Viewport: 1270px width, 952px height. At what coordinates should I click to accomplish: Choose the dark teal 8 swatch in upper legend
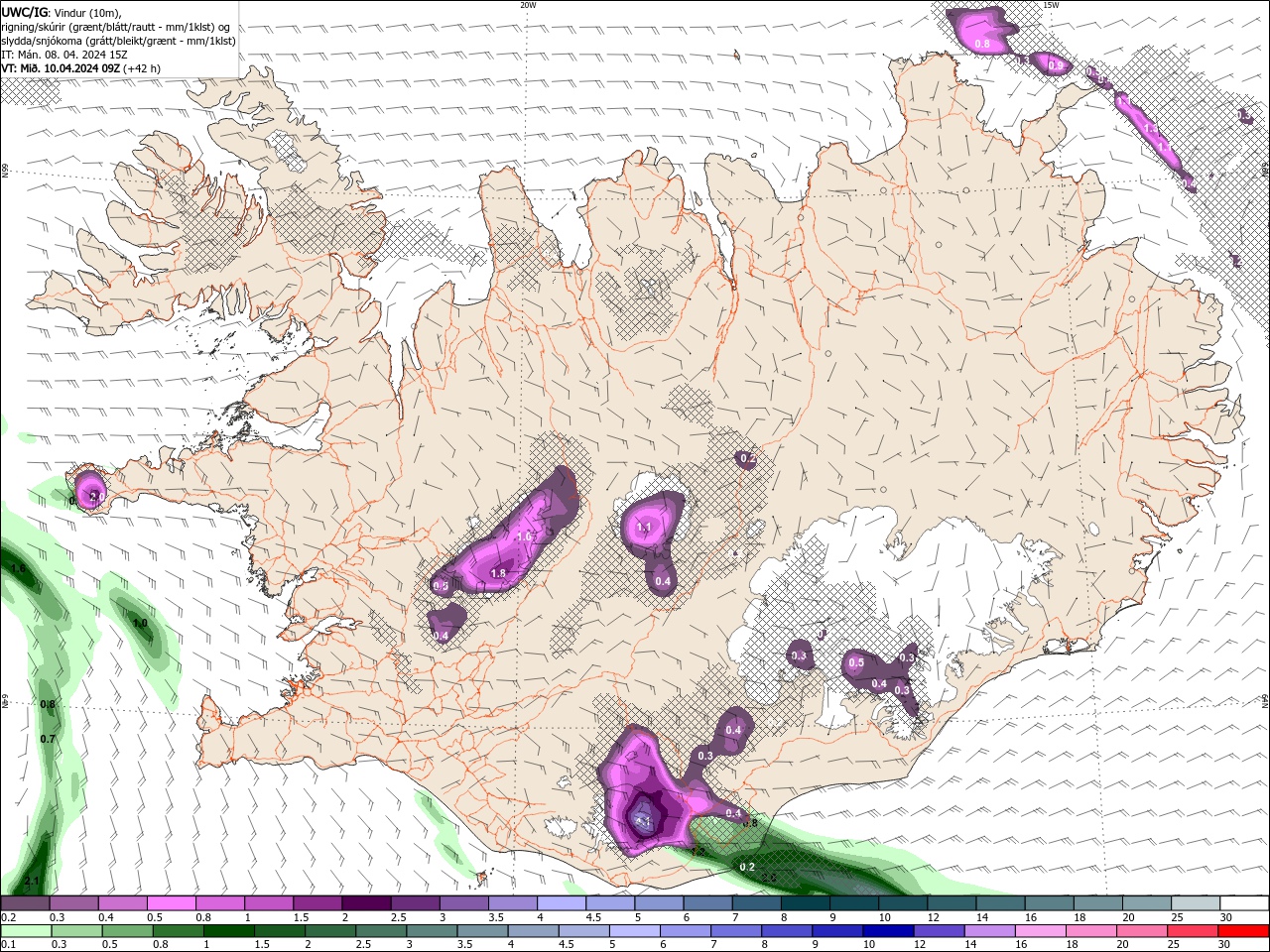coord(806,903)
